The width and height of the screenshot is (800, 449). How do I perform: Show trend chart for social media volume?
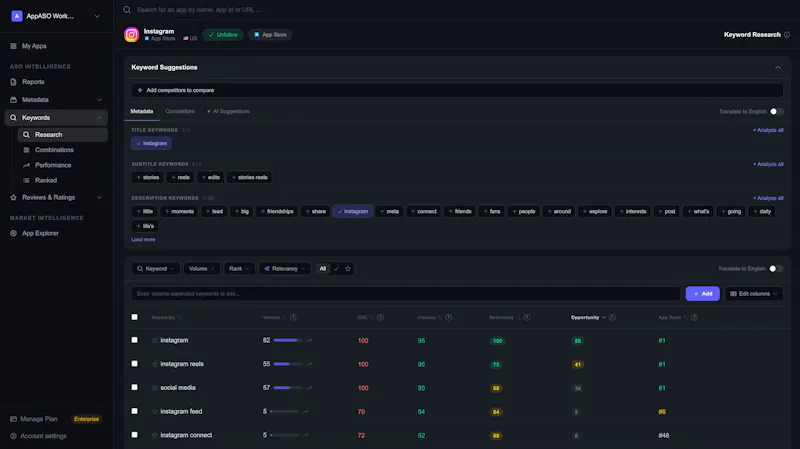[x=309, y=388]
